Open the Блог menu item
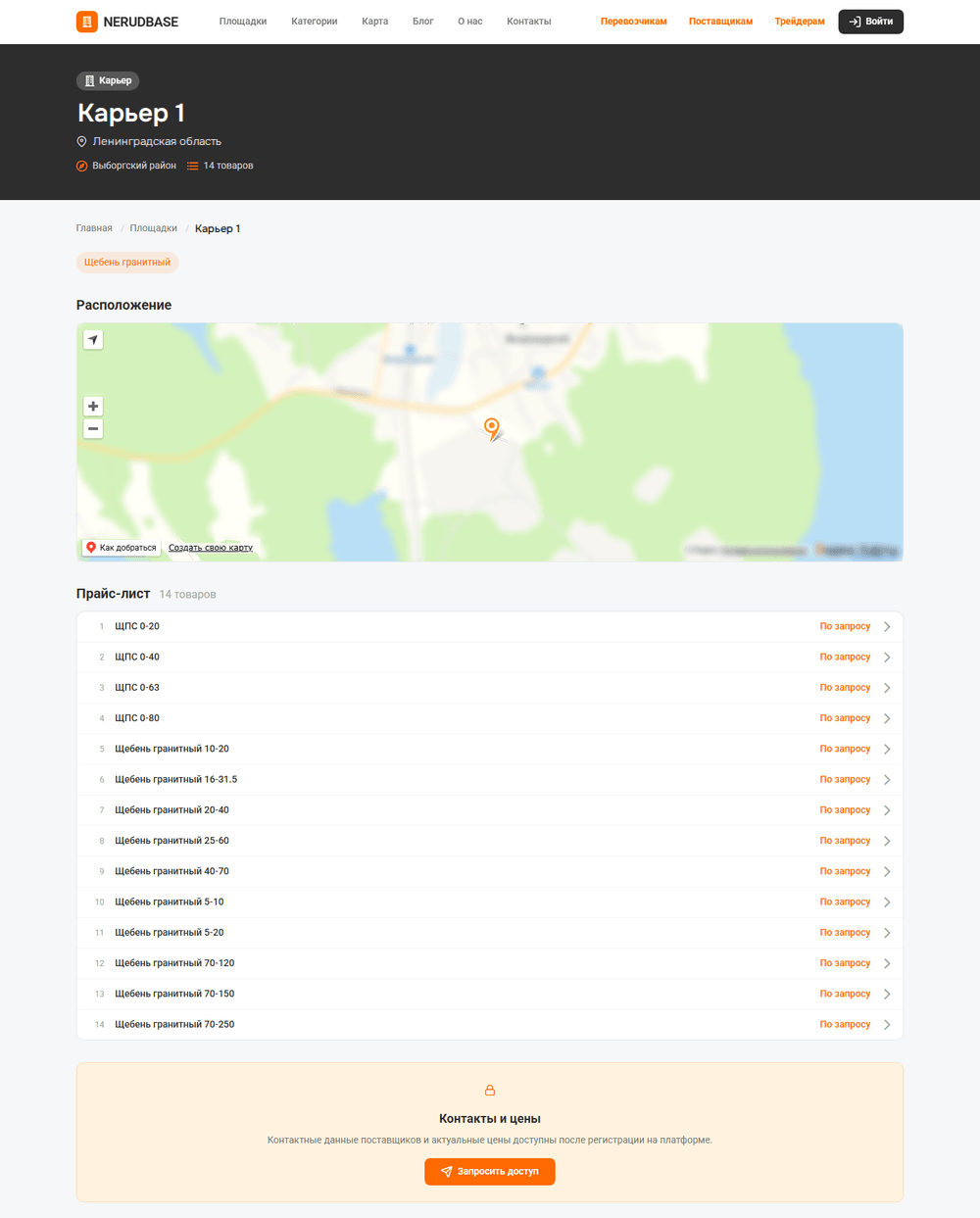980x1218 pixels. (423, 22)
